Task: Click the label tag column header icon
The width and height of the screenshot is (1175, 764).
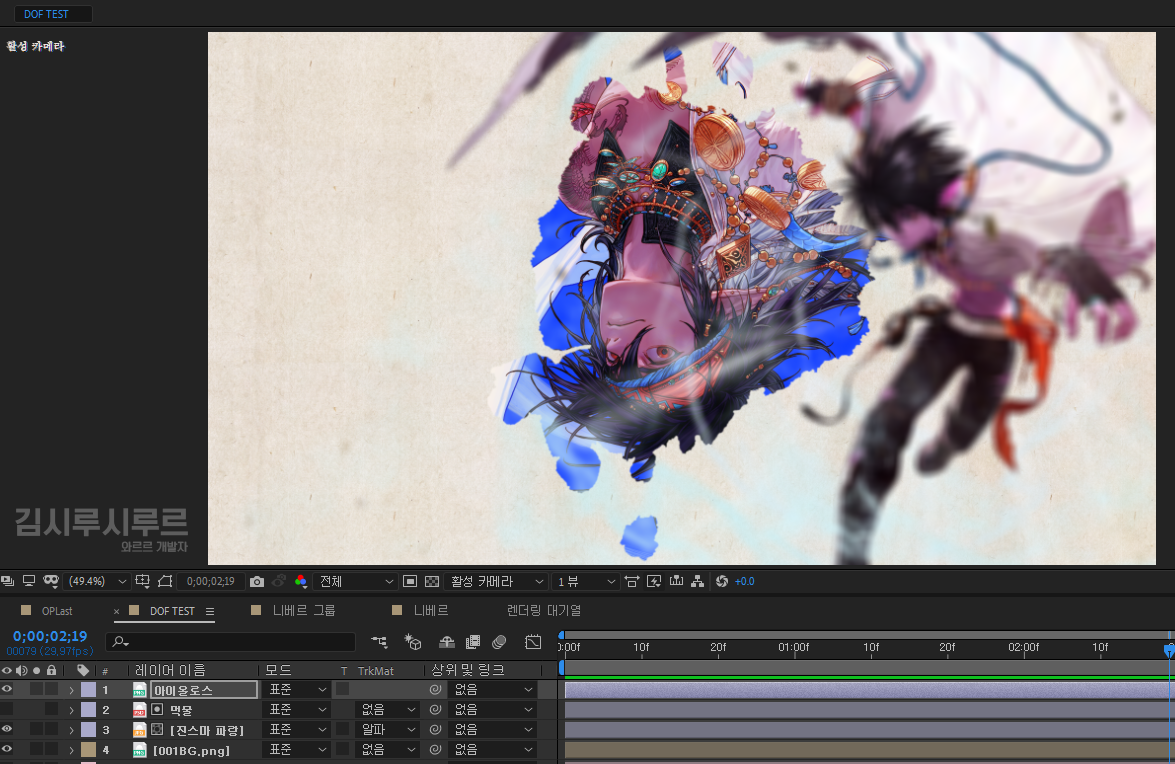Action: [x=83, y=670]
